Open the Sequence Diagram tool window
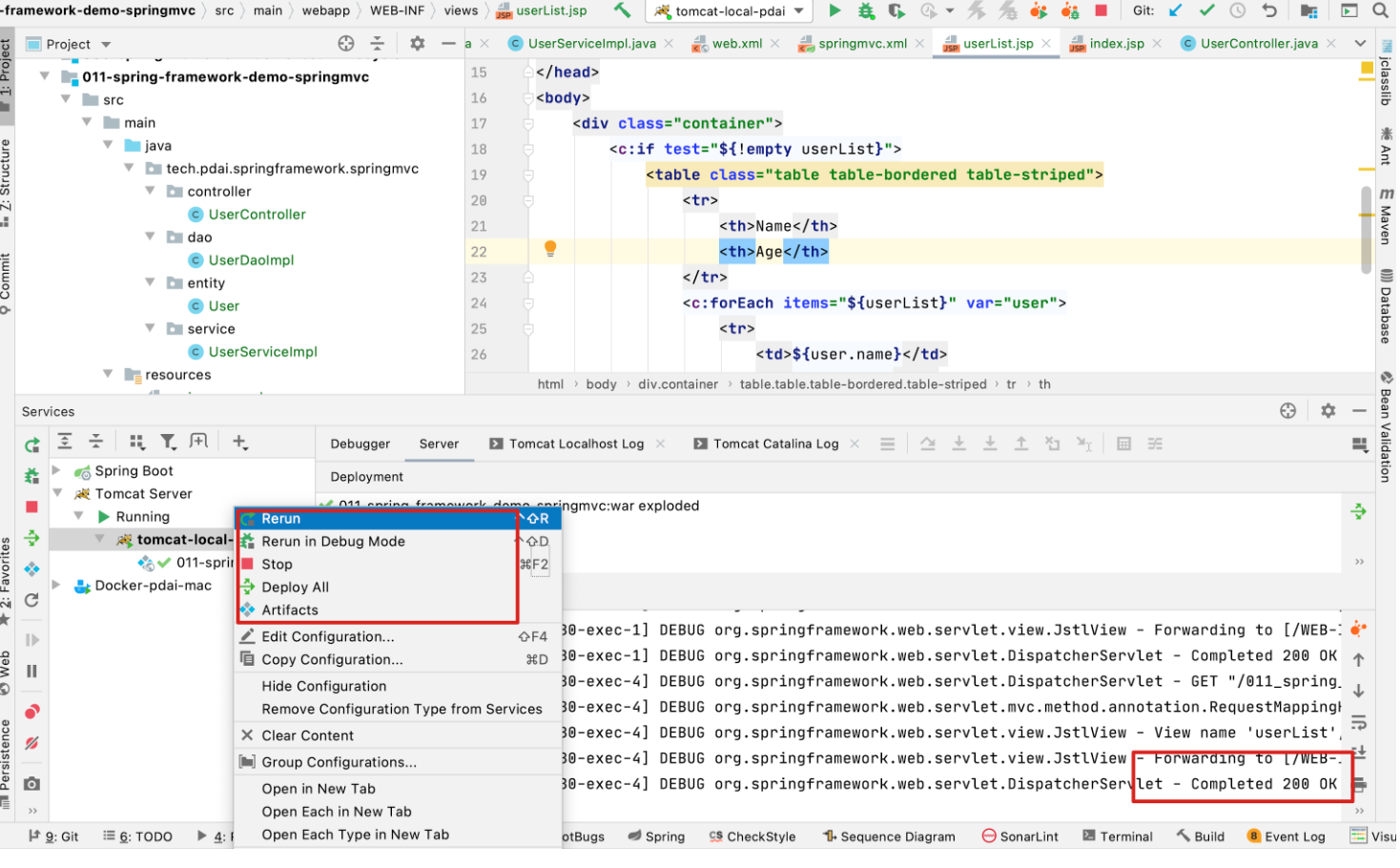The width and height of the screenshot is (1400, 868). (889, 837)
